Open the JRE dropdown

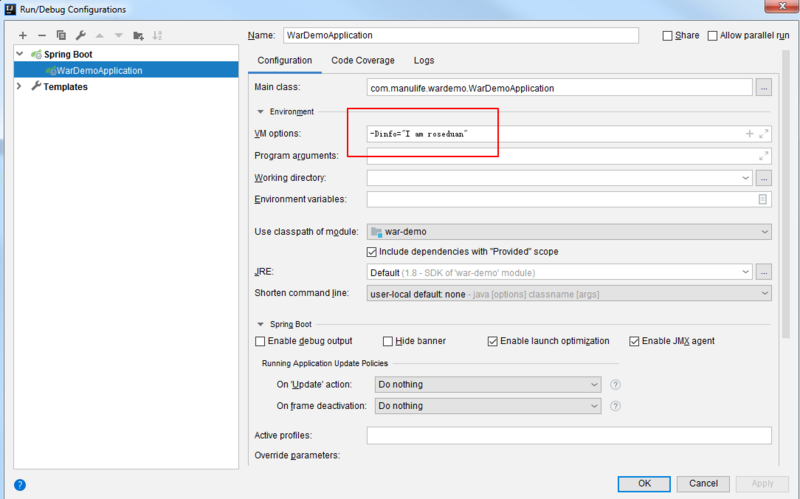745,272
